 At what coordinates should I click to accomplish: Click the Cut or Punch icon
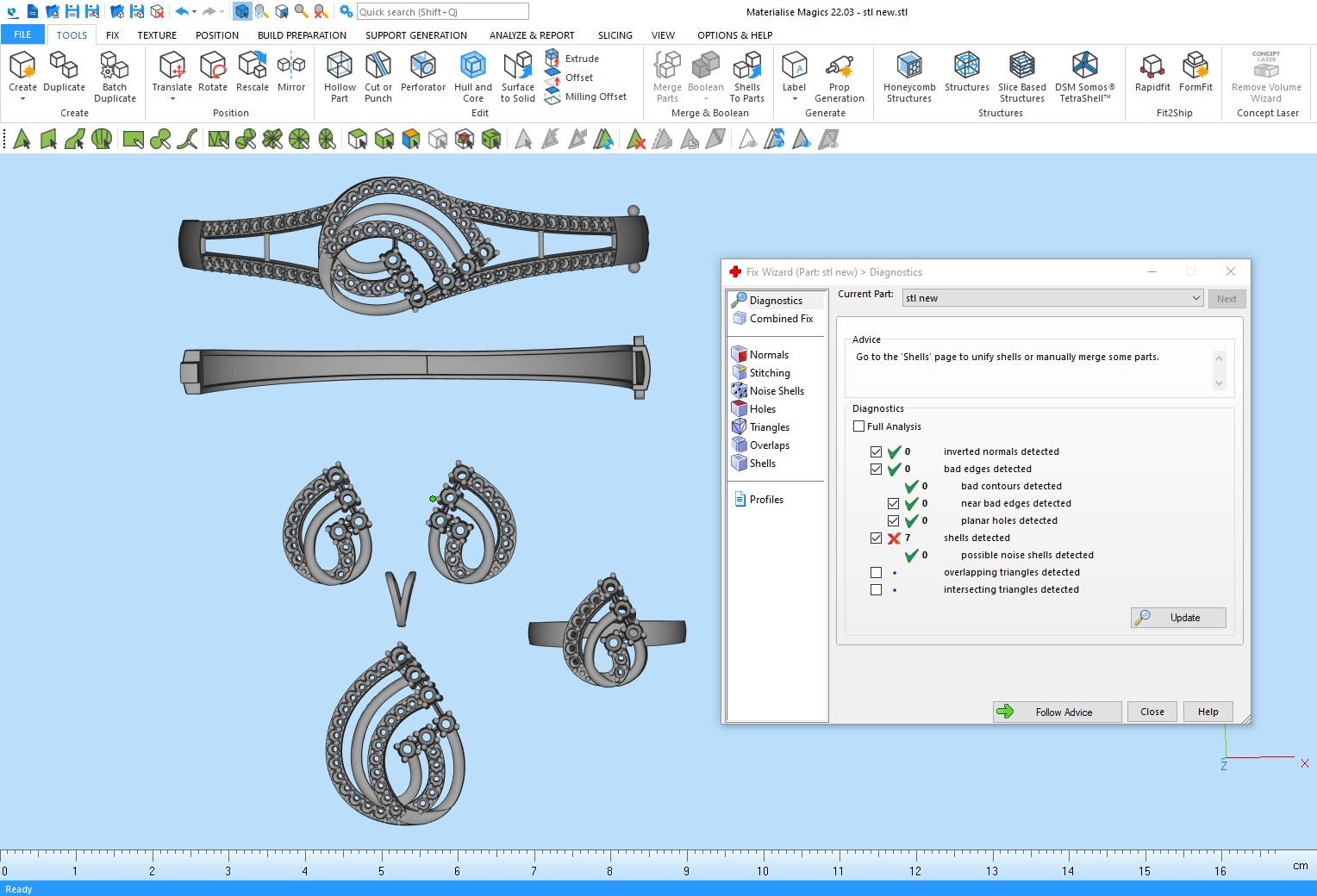(x=378, y=65)
